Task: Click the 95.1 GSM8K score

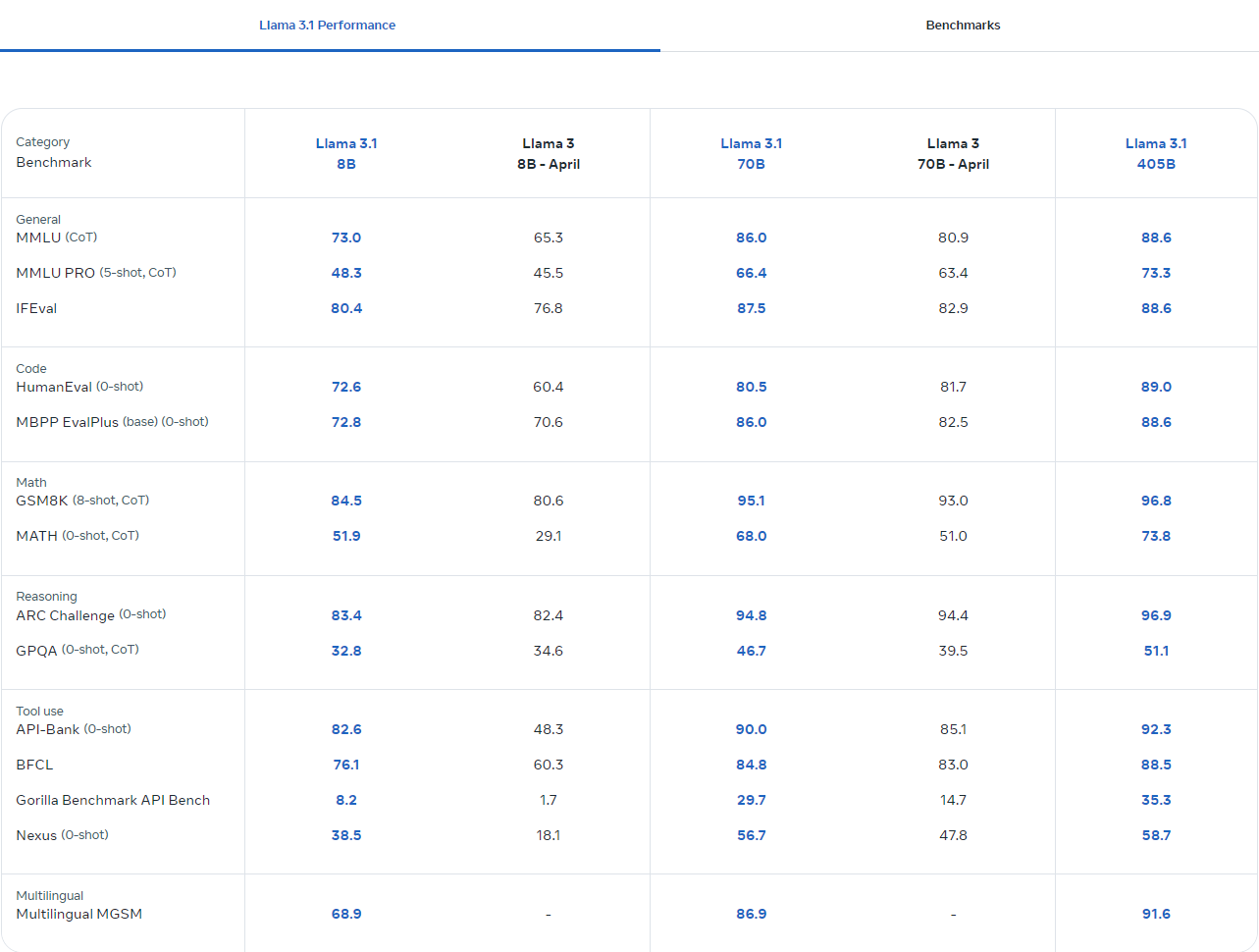Action: (752, 501)
